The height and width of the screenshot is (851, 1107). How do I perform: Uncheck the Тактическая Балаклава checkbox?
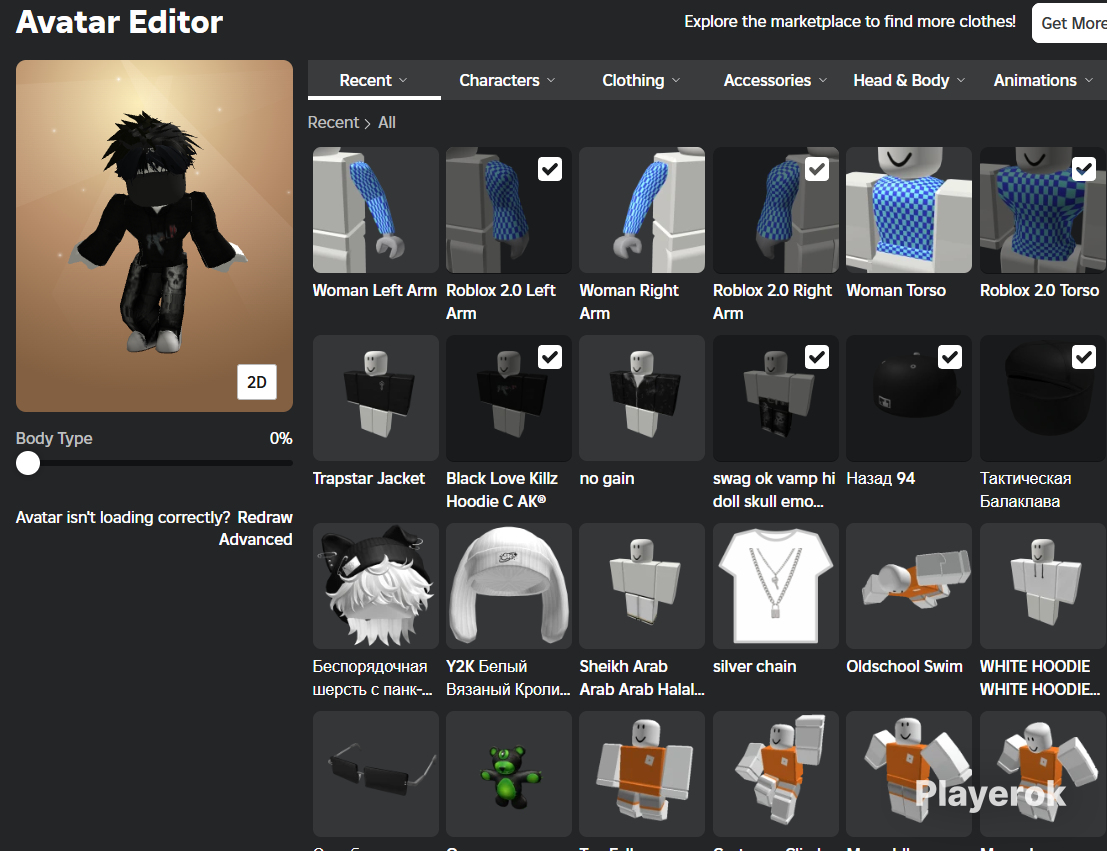[x=1084, y=357]
